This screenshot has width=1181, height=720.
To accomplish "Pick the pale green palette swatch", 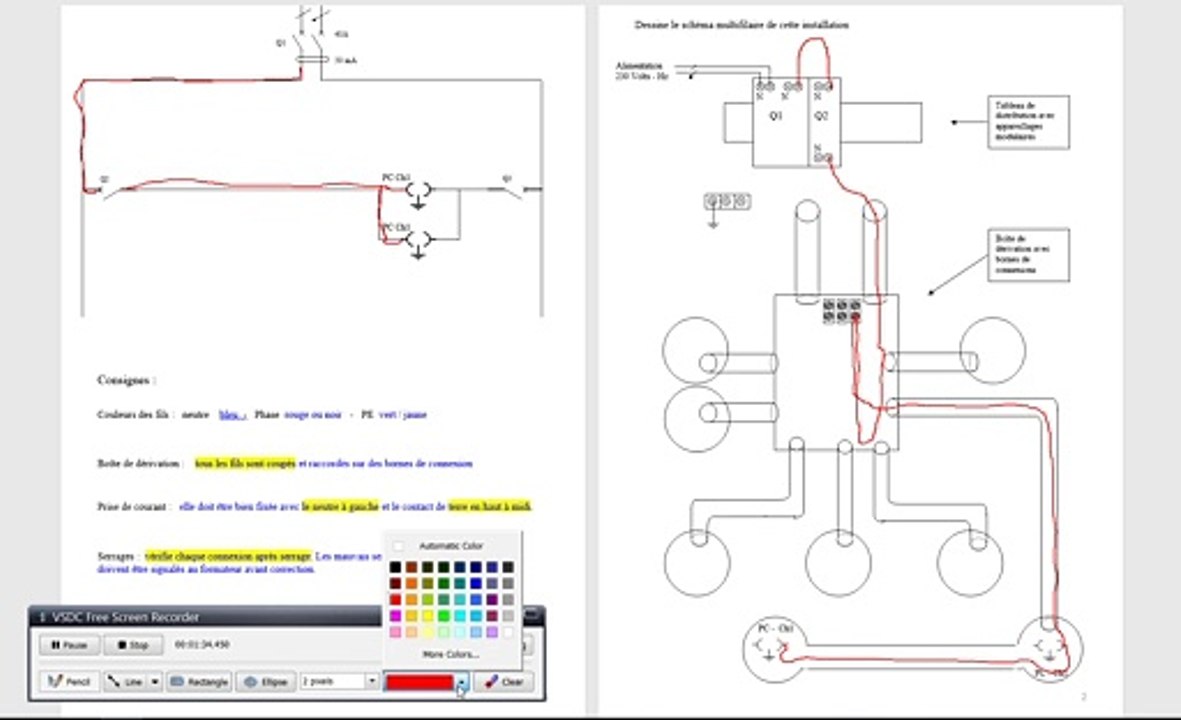I will click(444, 632).
